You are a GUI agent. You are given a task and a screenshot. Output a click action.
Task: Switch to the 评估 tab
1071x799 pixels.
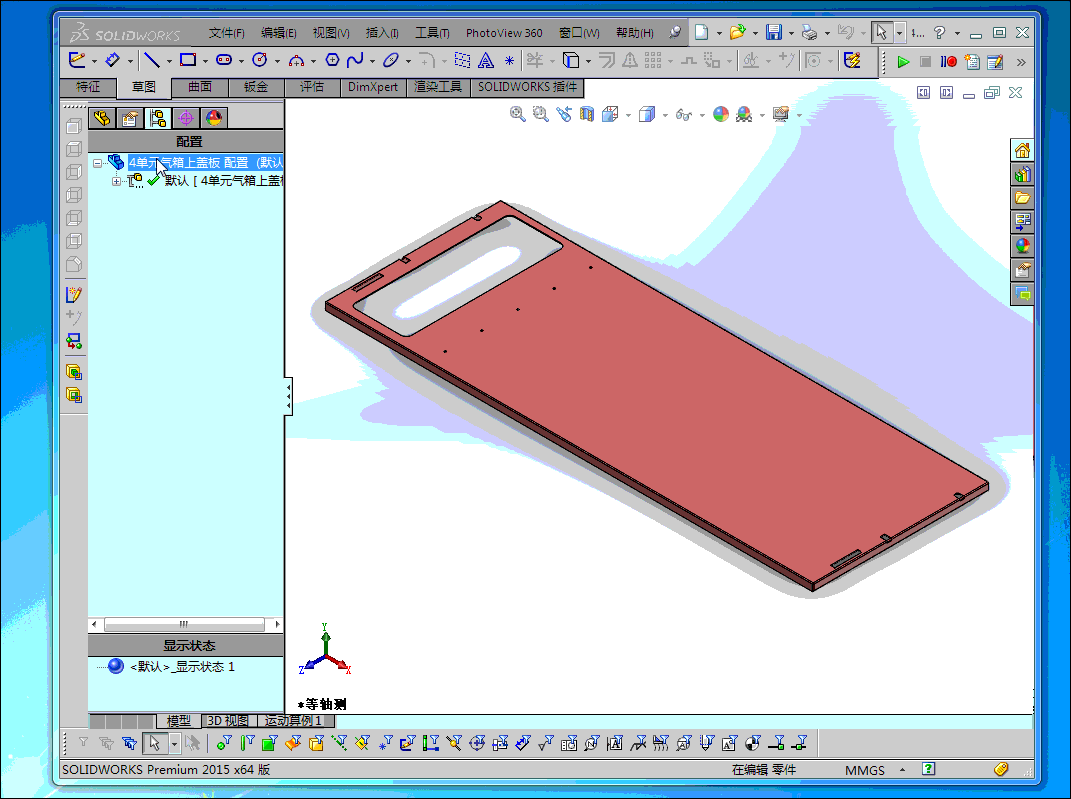(x=311, y=87)
